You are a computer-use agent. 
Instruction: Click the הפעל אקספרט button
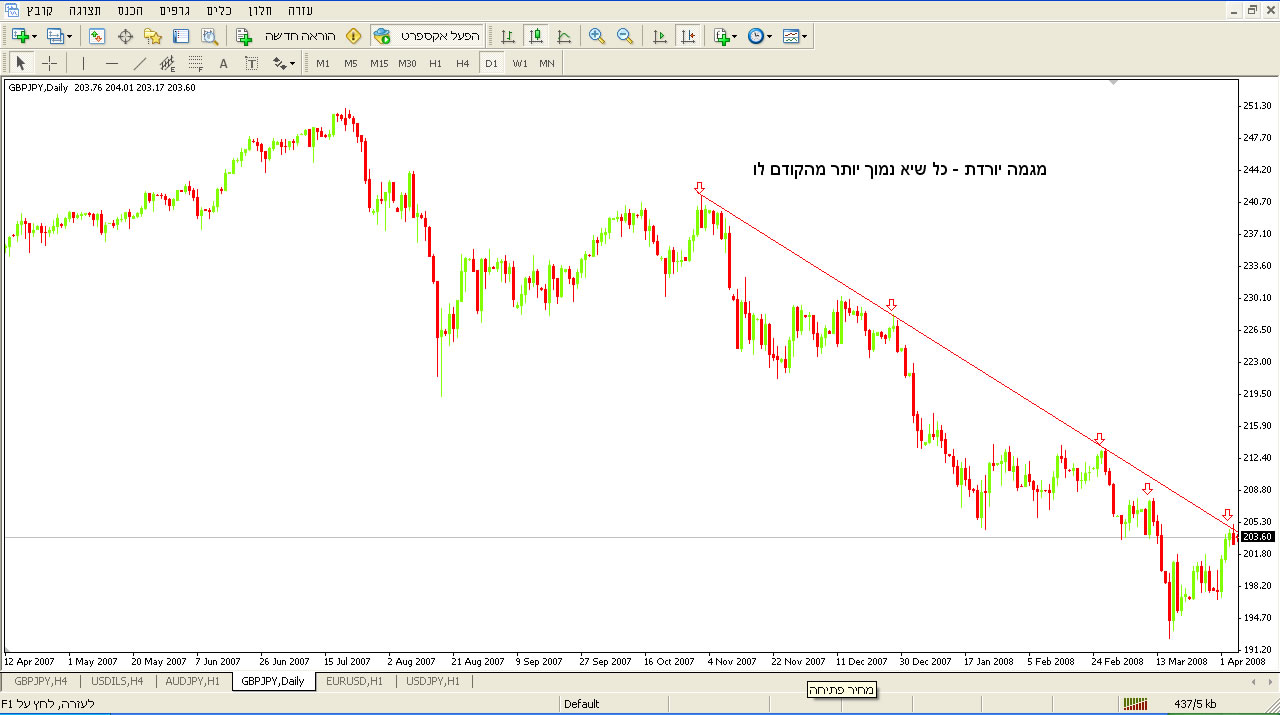tap(428, 36)
